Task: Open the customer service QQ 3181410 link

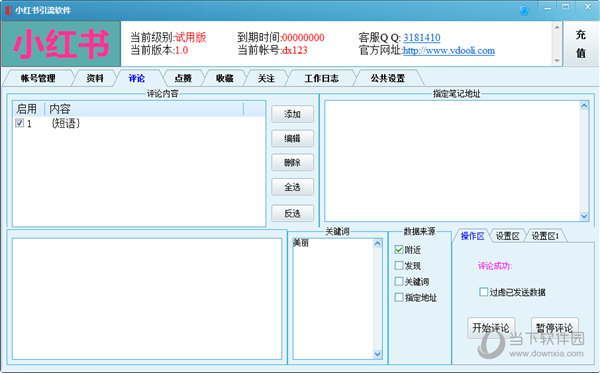Action: (422, 37)
